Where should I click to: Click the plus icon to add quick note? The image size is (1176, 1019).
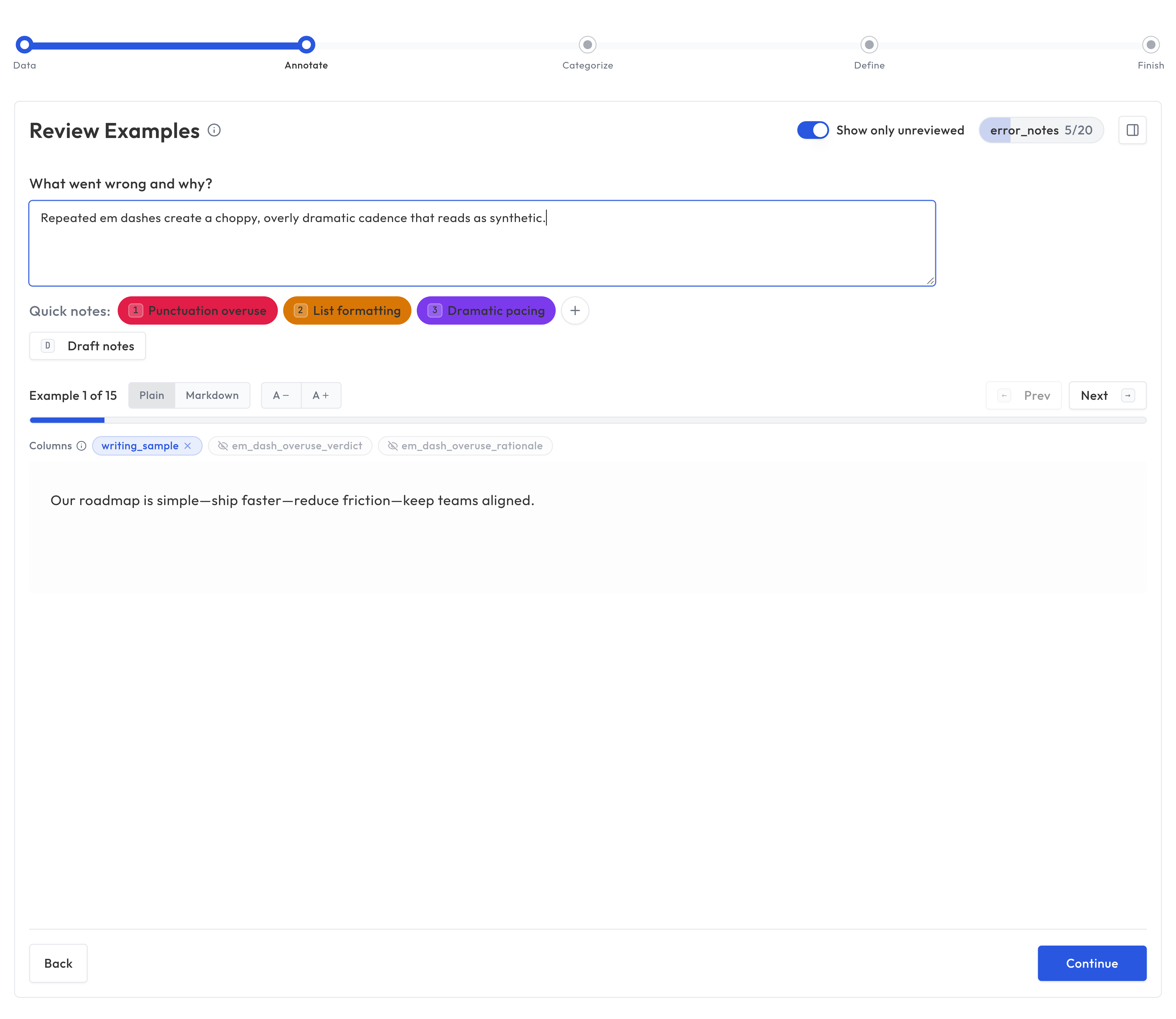click(575, 310)
